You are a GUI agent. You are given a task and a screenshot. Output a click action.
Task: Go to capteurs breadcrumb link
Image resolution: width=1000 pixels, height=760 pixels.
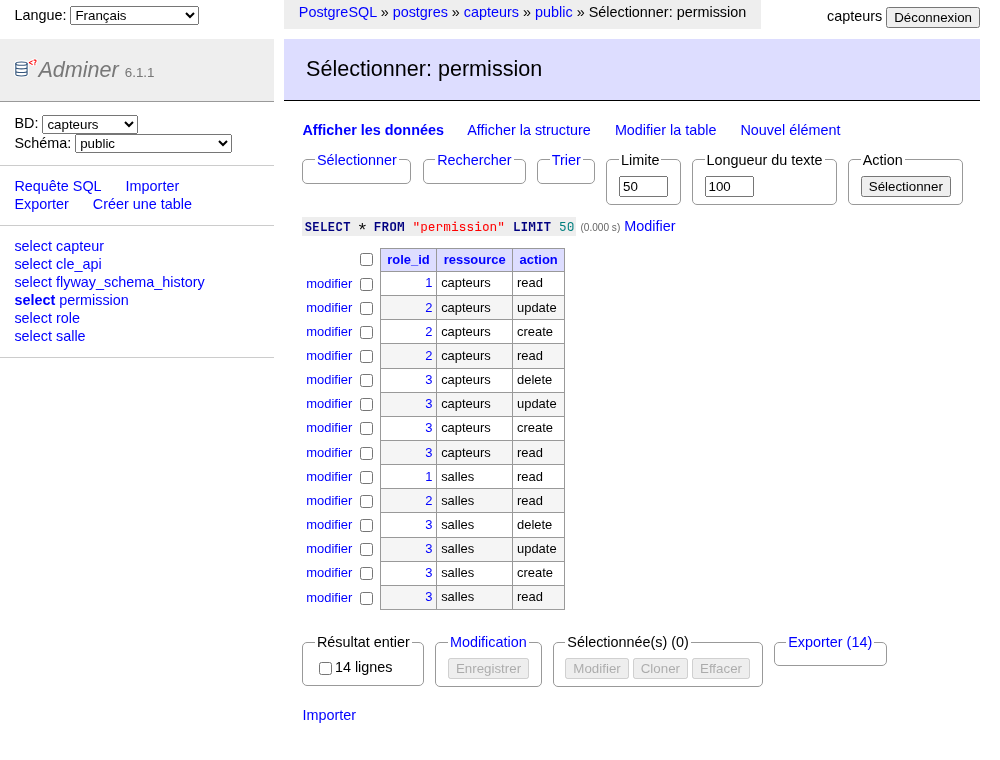click(x=491, y=12)
